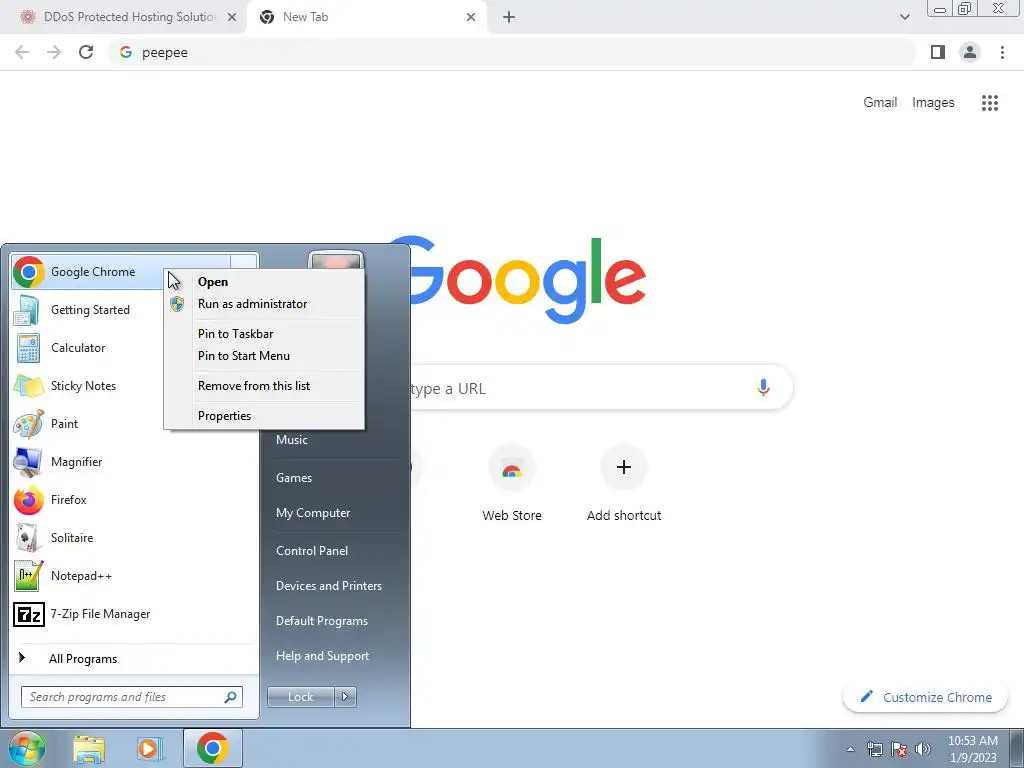Open the Web Store shortcut
The image size is (1024, 768).
click(x=512, y=483)
